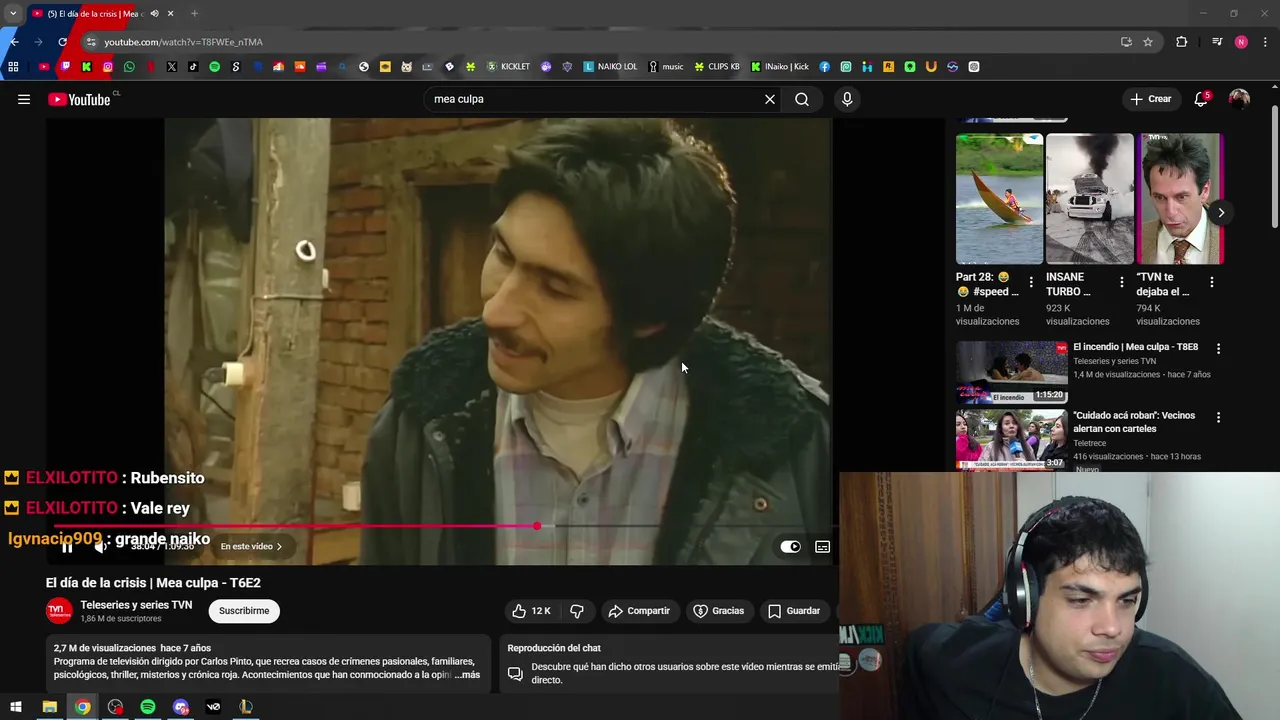Share the video via Compartir

click(x=639, y=611)
